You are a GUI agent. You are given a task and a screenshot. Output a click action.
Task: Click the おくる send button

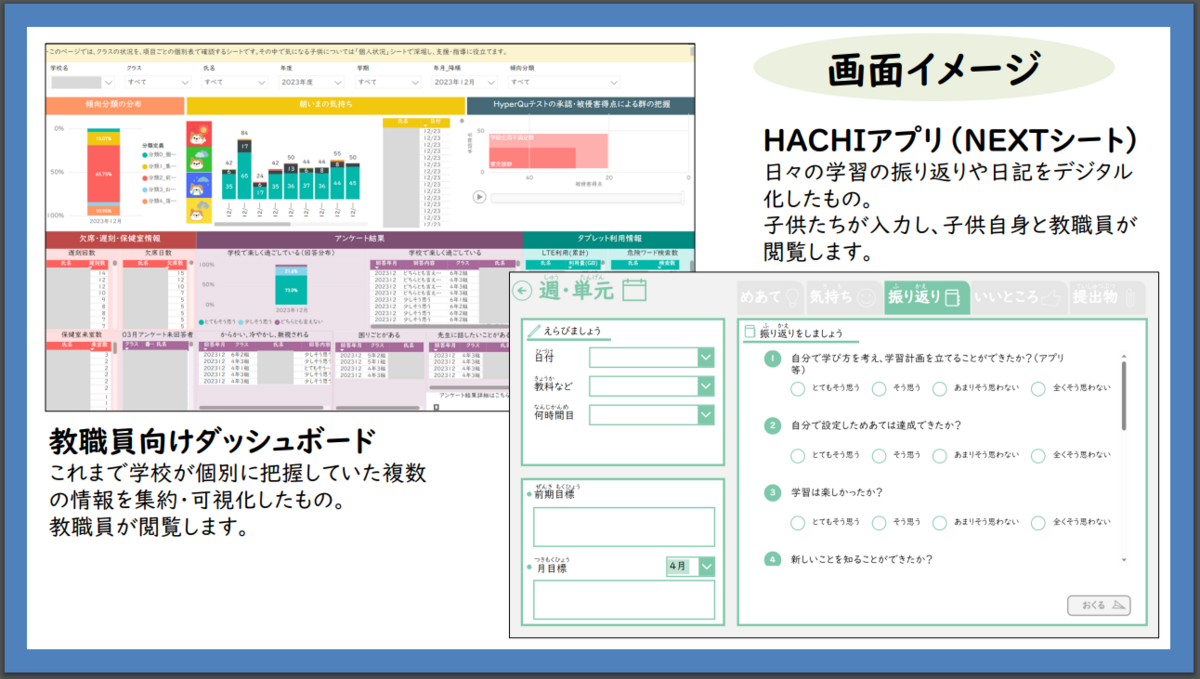click(x=1099, y=604)
